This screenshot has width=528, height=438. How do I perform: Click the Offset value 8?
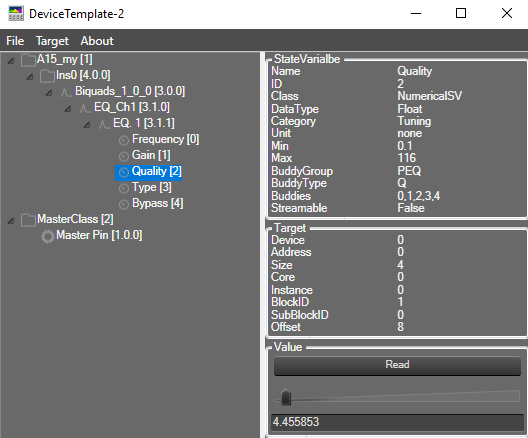click(x=400, y=327)
